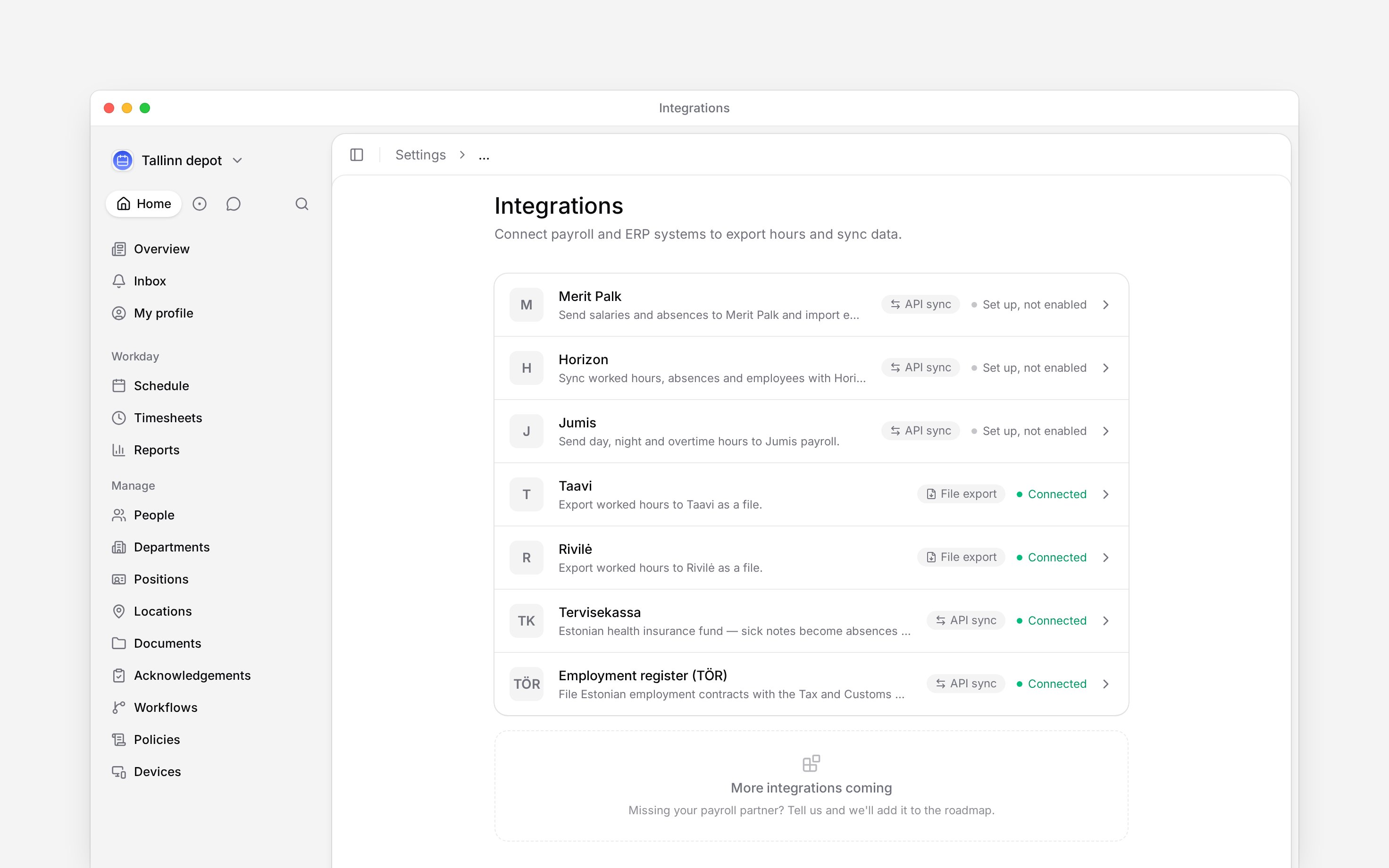
Task: Click the circled dot activity icon
Action: [x=199, y=204]
